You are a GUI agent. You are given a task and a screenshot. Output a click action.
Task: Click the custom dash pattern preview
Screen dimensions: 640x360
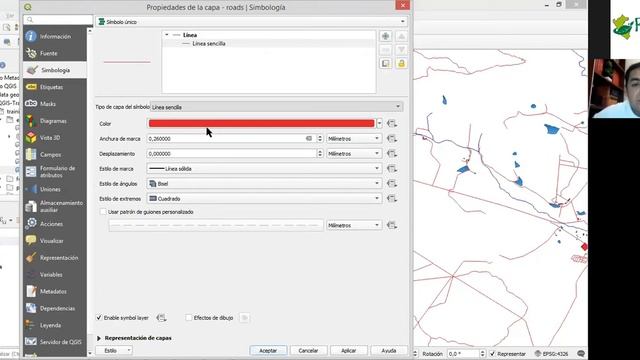point(216,225)
